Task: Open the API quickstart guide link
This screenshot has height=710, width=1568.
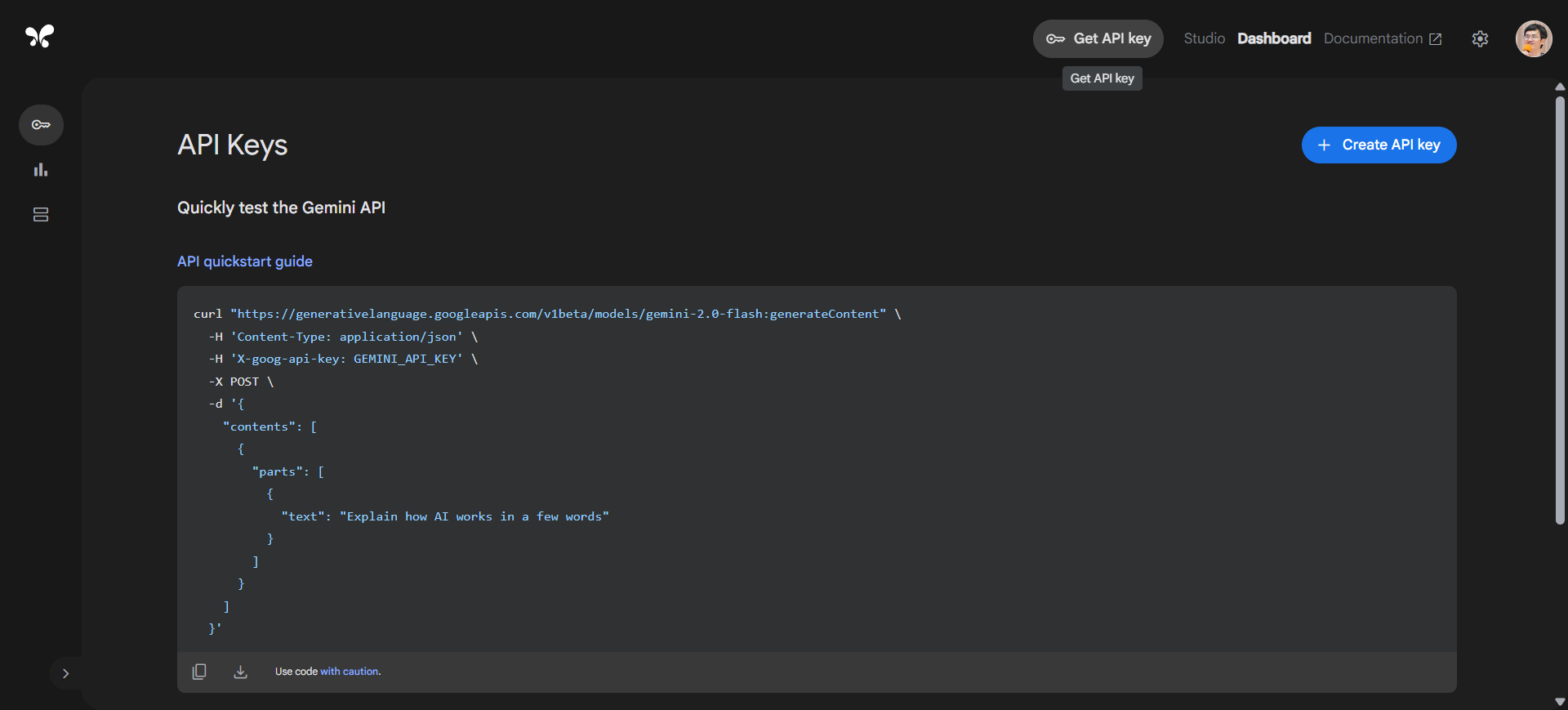Action: [x=245, y=261]
